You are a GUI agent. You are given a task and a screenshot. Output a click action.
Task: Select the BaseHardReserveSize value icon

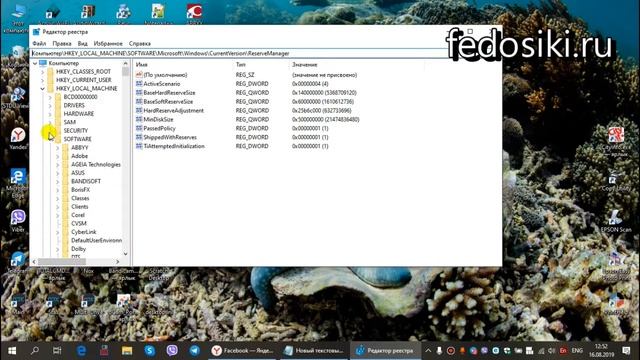pyautogui.click(x=139, y=93)
